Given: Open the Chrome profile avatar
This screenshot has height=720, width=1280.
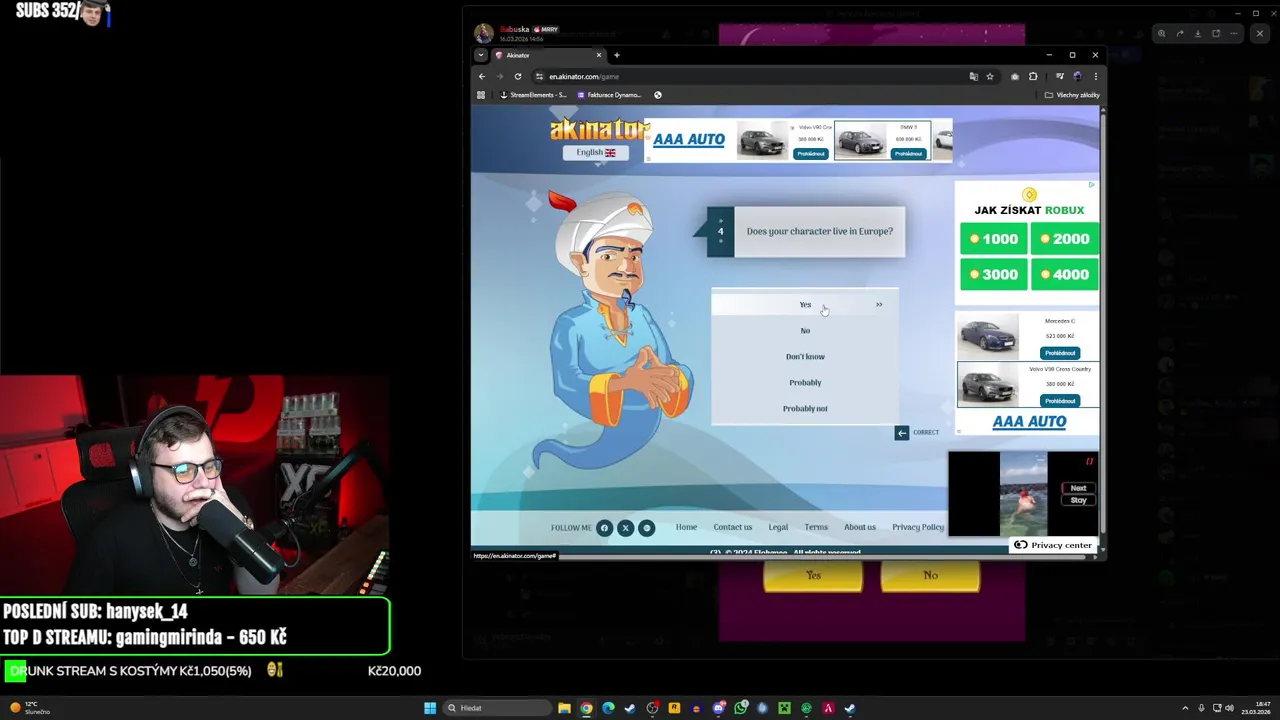Looking at the screenshot, I should pos(1077,76).
